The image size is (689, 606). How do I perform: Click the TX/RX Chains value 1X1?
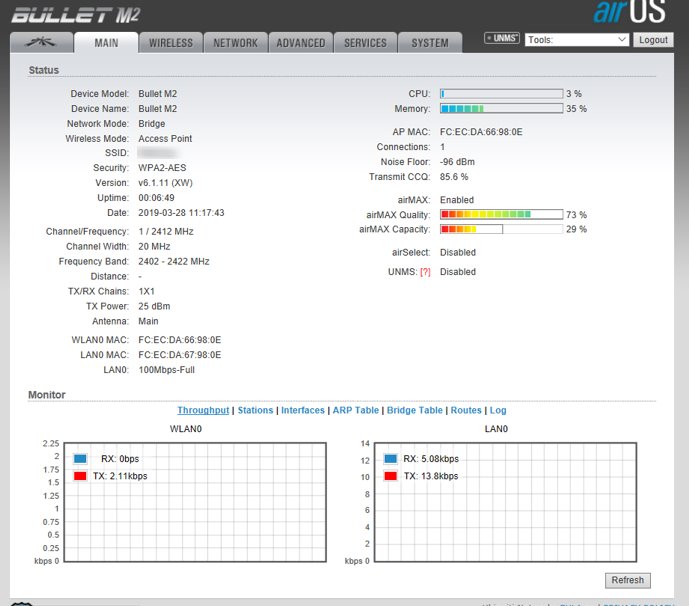(x=146, y=291)
